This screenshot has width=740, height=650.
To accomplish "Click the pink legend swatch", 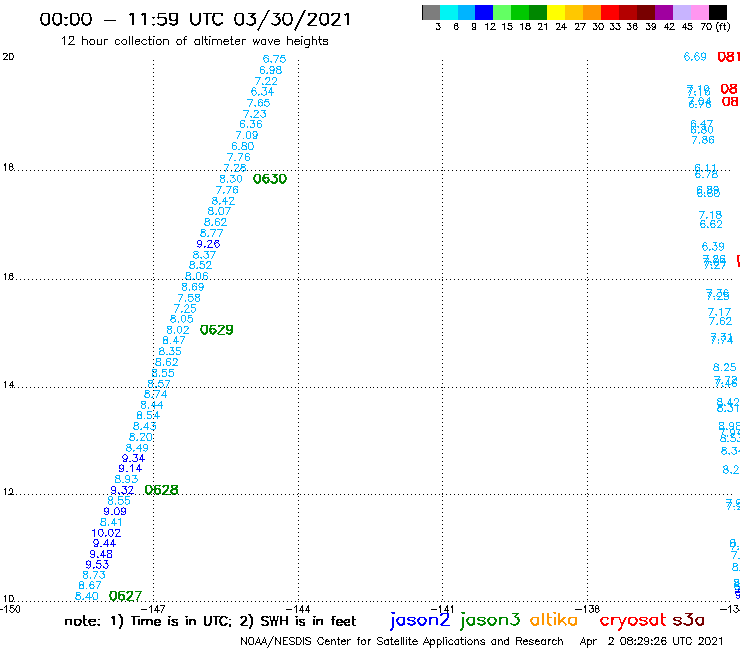I will point(699,12).
